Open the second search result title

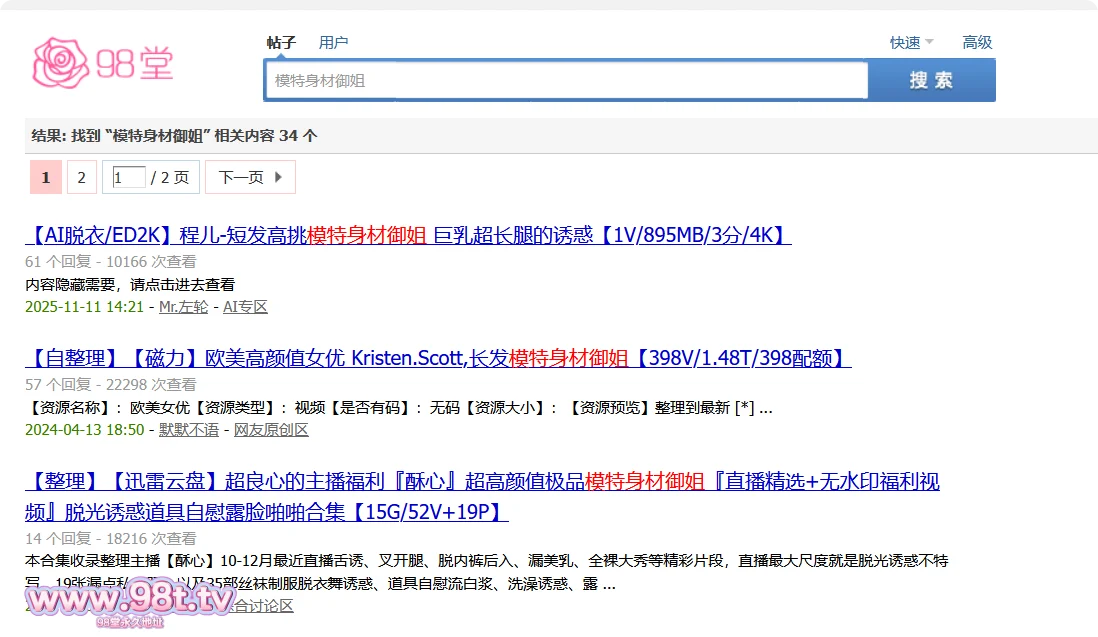pos(438,358)
